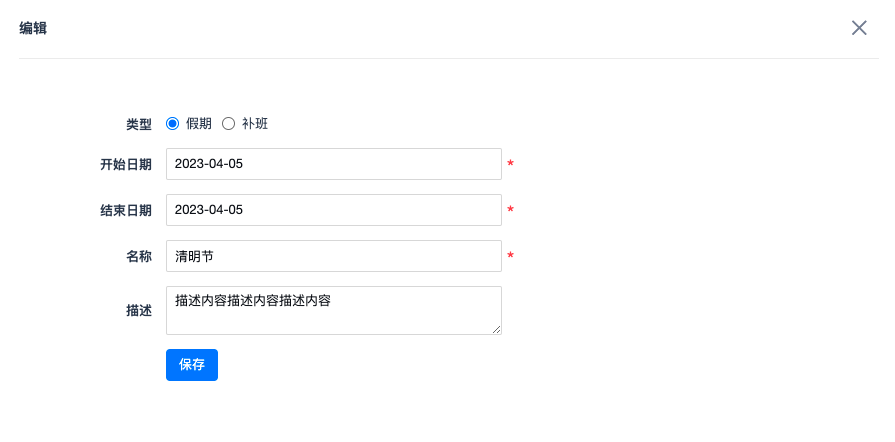The image size is (895, 442).
Task: Focus the 开始日期 date input field
Action: pos(333,164)
